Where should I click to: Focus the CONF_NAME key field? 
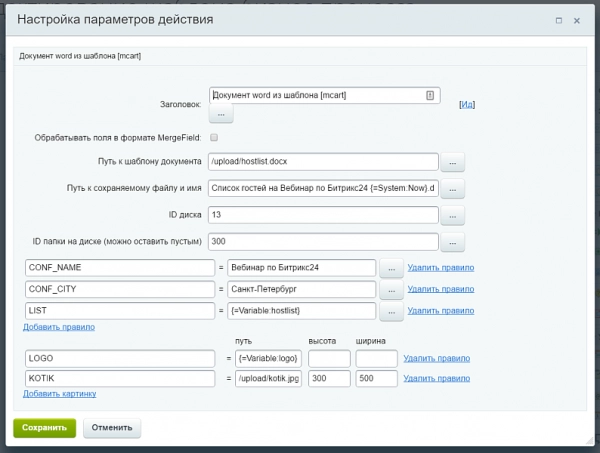tap(120, 267)
